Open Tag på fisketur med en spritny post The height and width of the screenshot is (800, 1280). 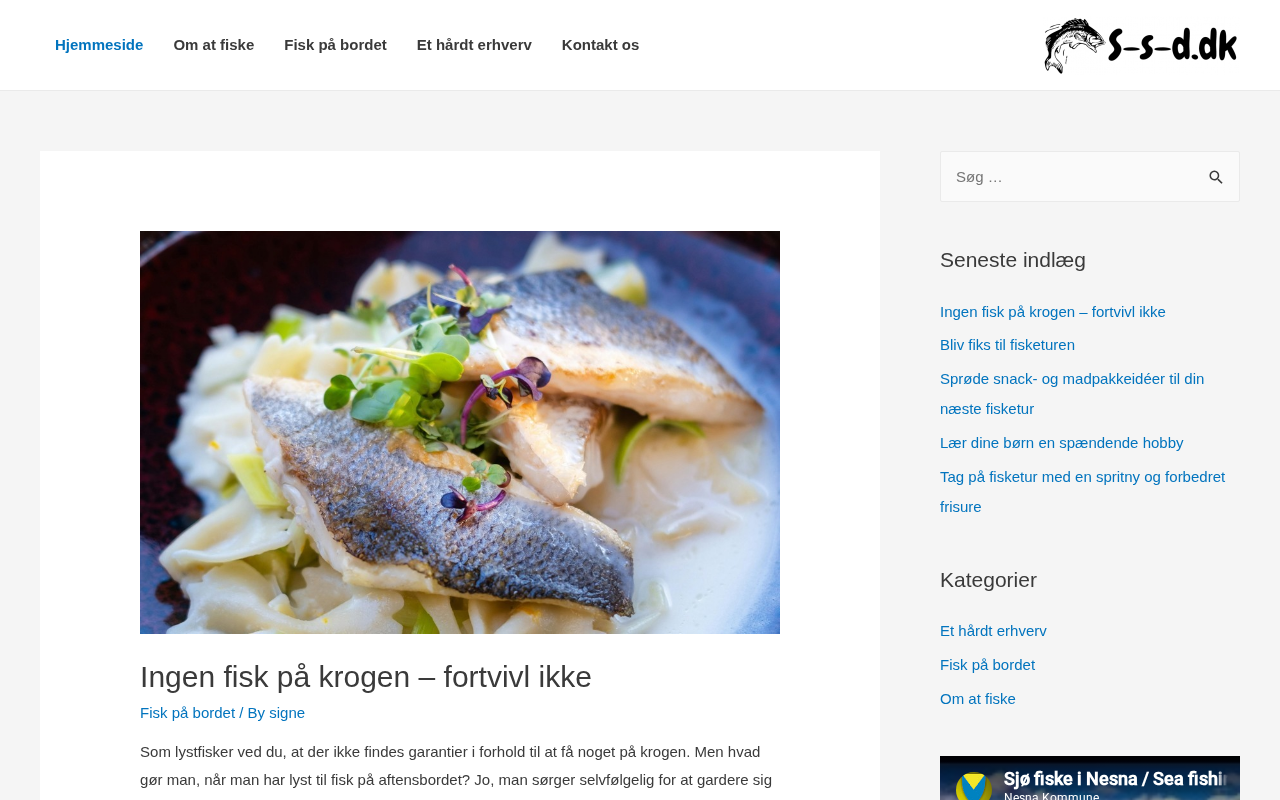pos(1082,492)
